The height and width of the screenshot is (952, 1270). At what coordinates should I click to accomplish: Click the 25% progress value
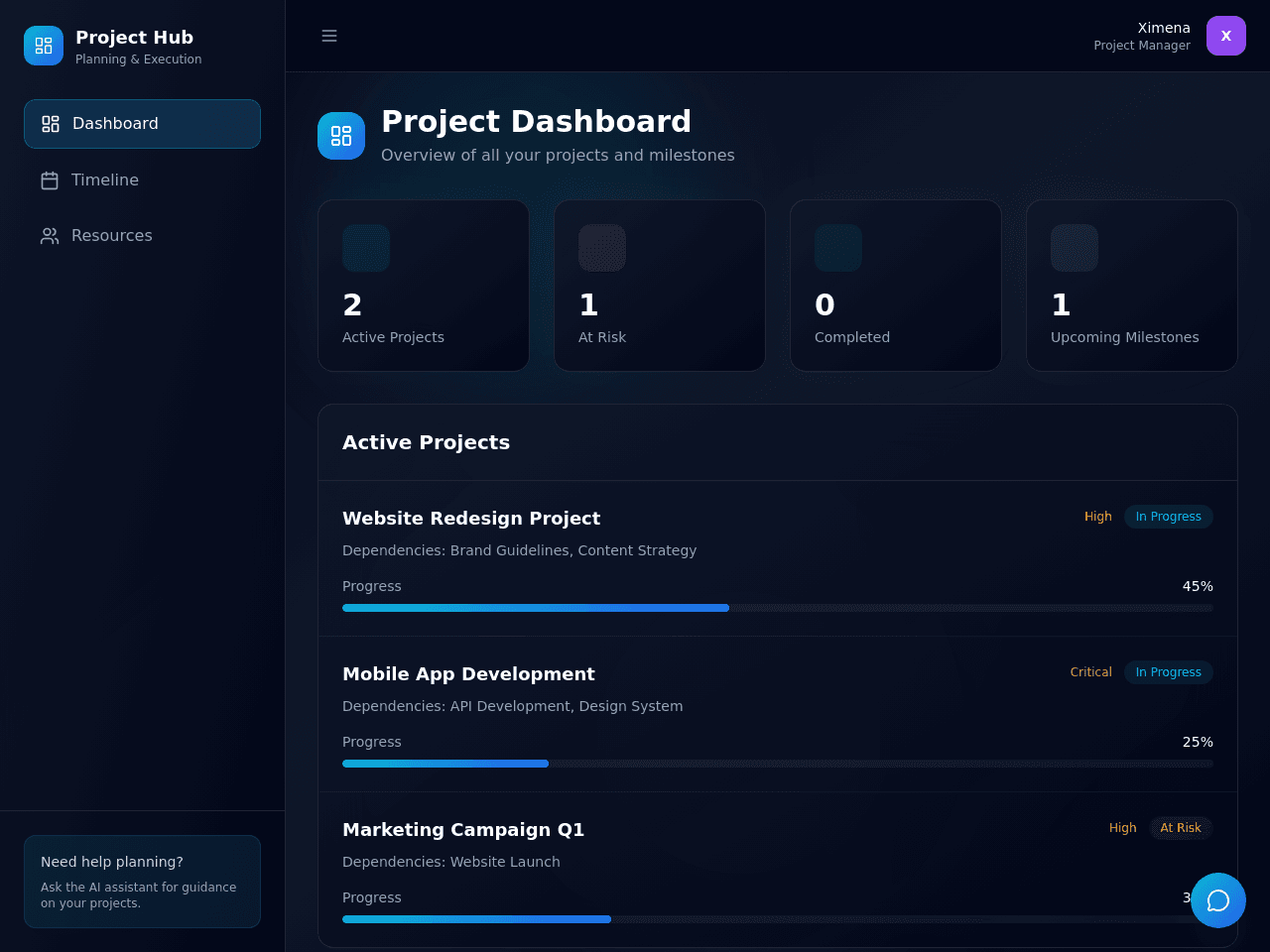coord(1198,743)
